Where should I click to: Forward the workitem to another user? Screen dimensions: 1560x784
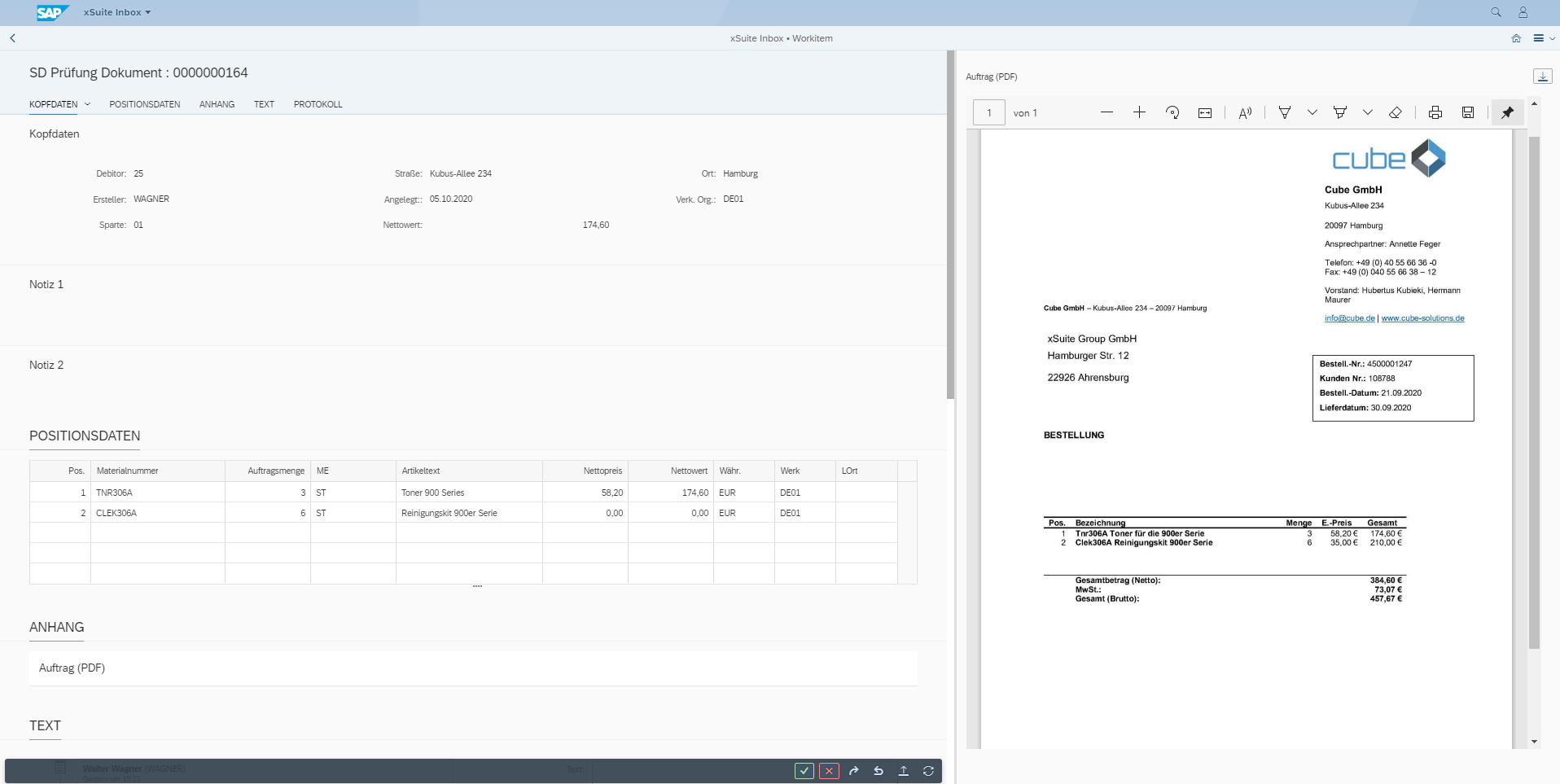853,770
